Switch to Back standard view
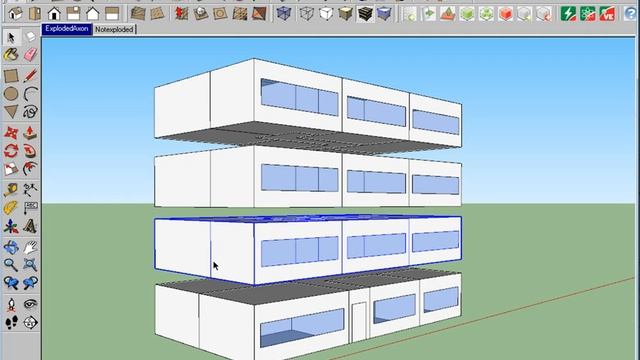 point(92,13)
